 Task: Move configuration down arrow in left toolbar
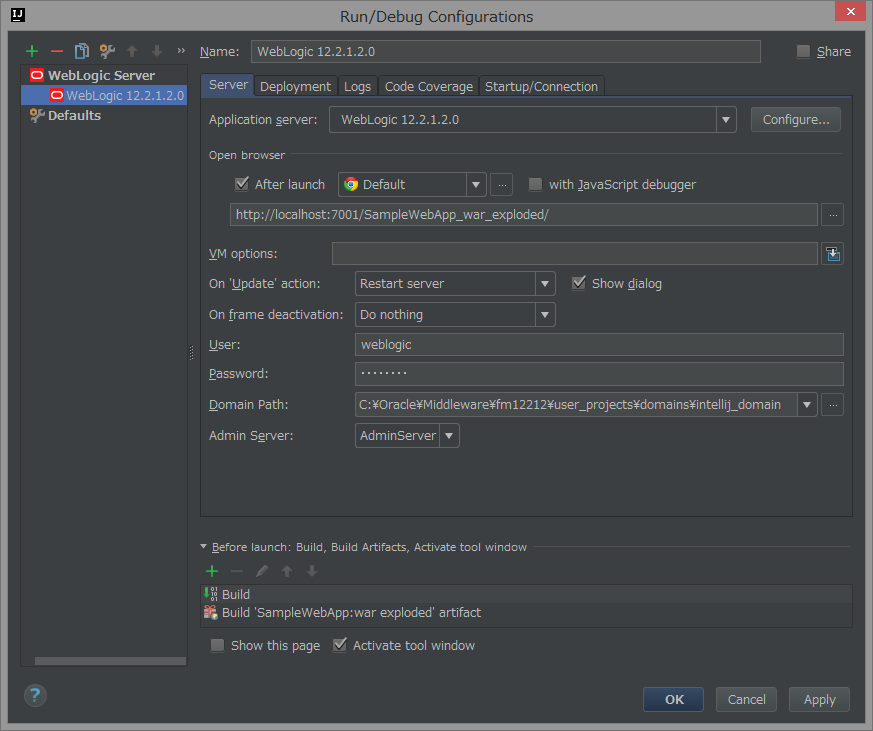click(157, 51)
